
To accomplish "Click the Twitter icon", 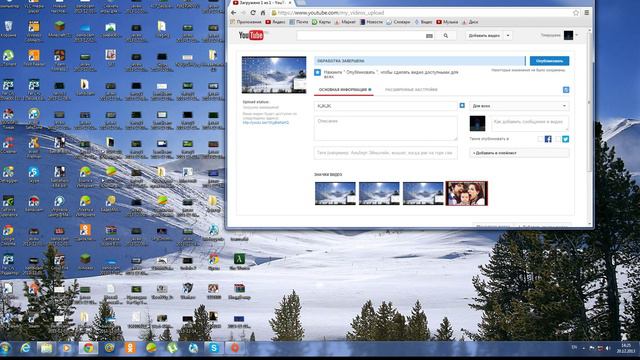I will 565,139.
